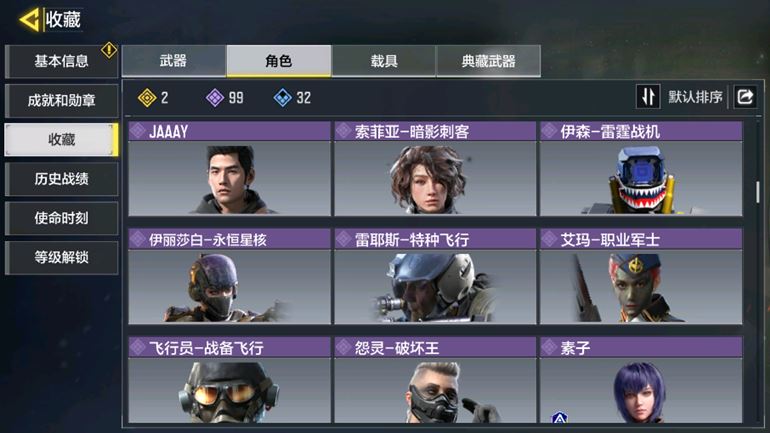
Task: Switch to the 载具 tab
Action: coord(384,61)
